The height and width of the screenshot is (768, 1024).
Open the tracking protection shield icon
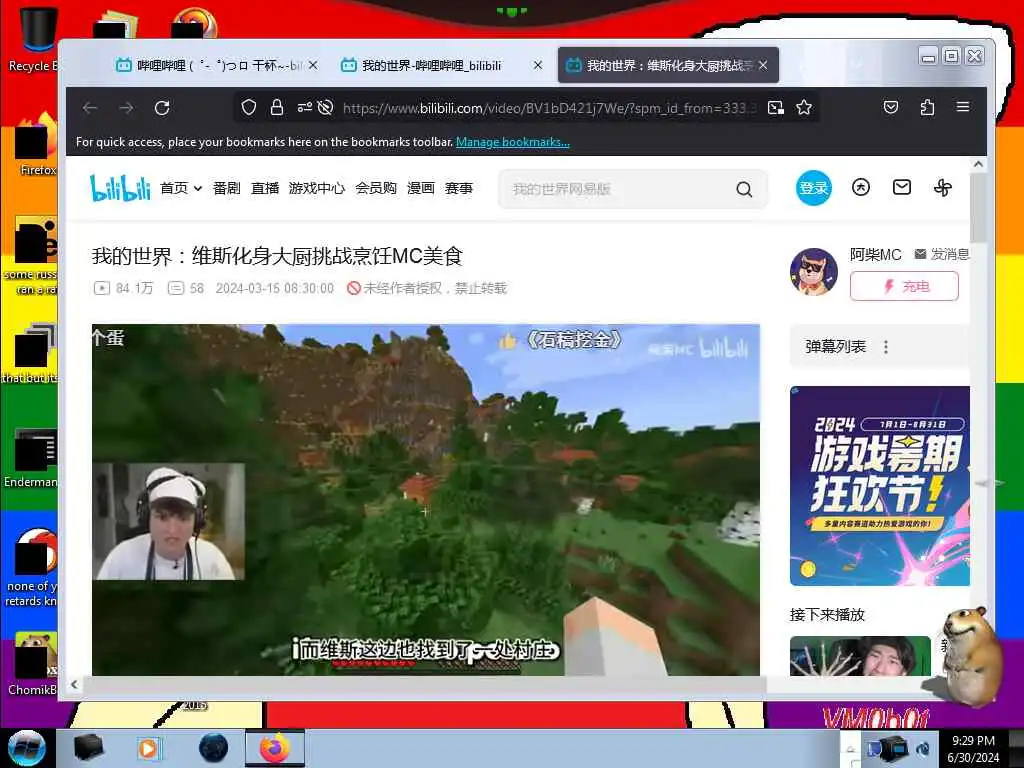(x=248, y=108)
